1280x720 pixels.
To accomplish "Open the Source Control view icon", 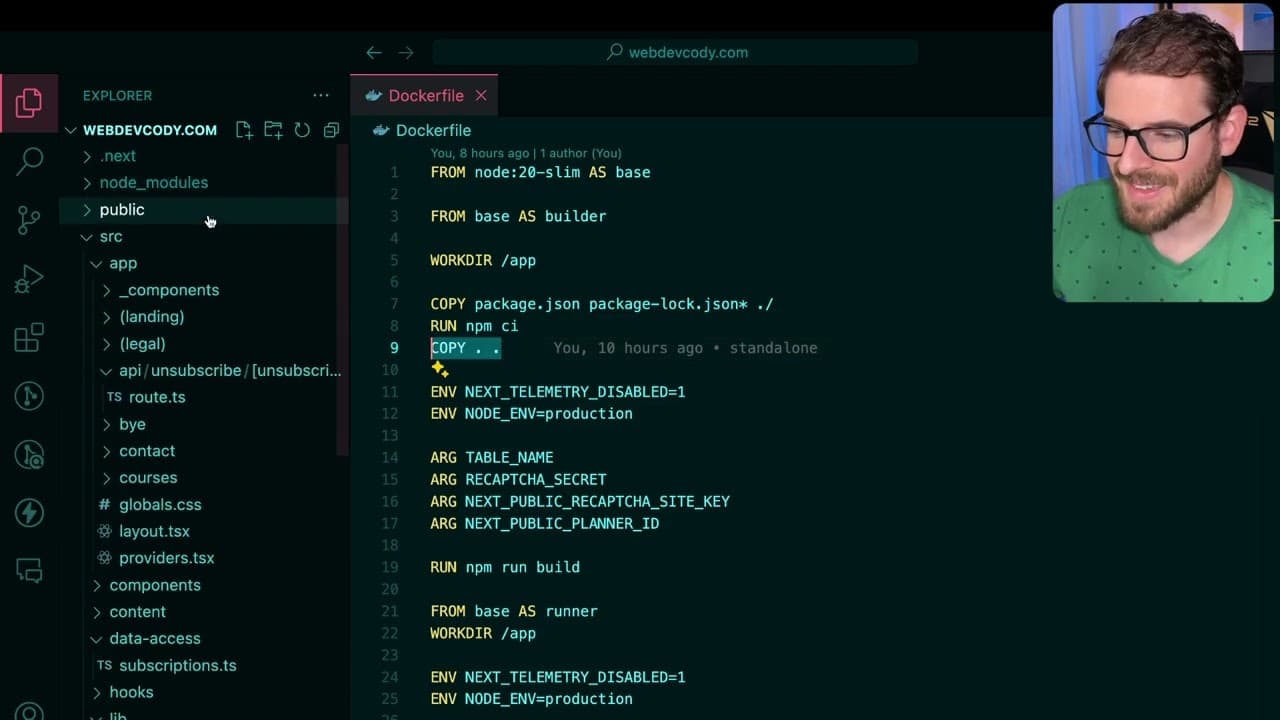I will pyautogui.click(x=29, y=220).
